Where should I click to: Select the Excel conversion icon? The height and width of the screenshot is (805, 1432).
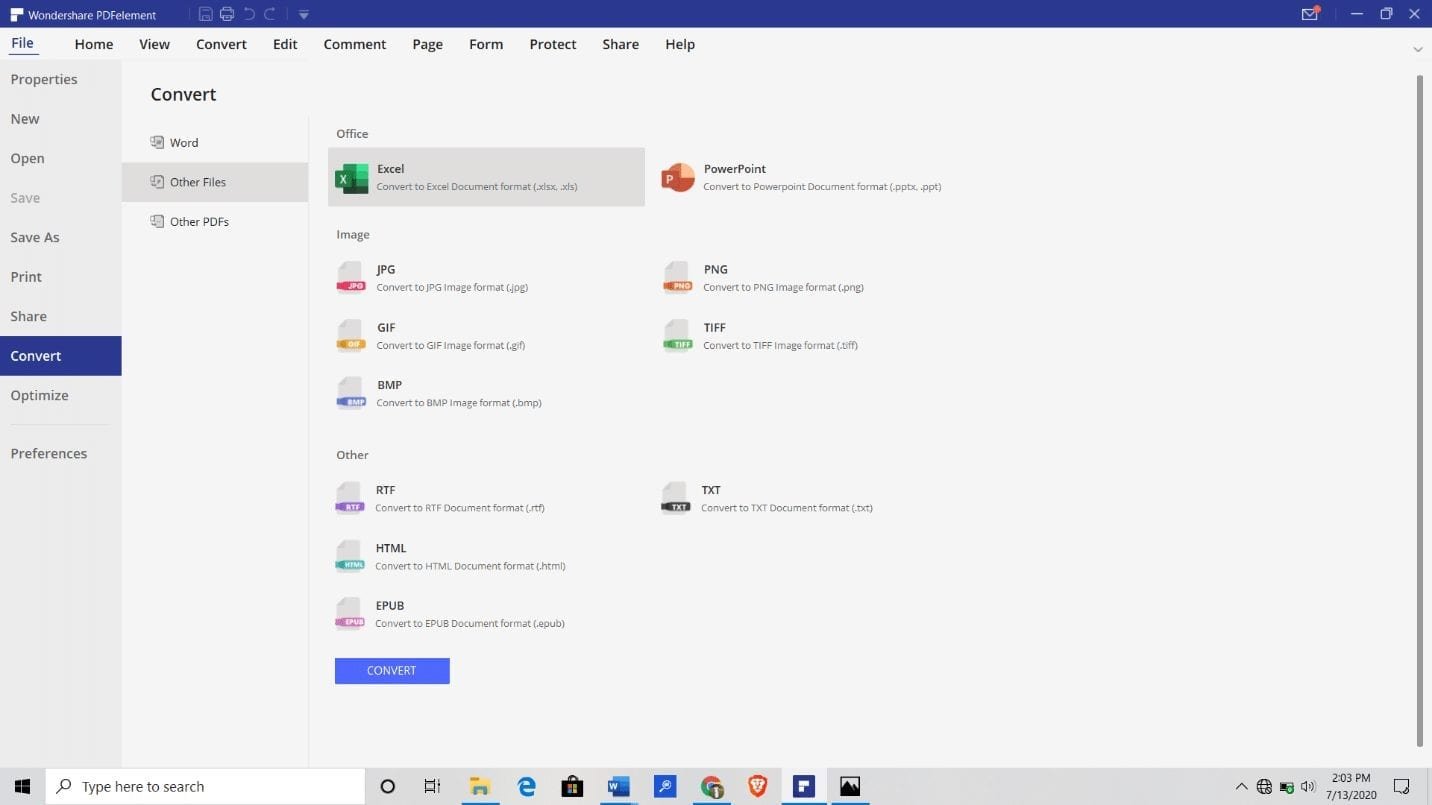pos(351,178)
